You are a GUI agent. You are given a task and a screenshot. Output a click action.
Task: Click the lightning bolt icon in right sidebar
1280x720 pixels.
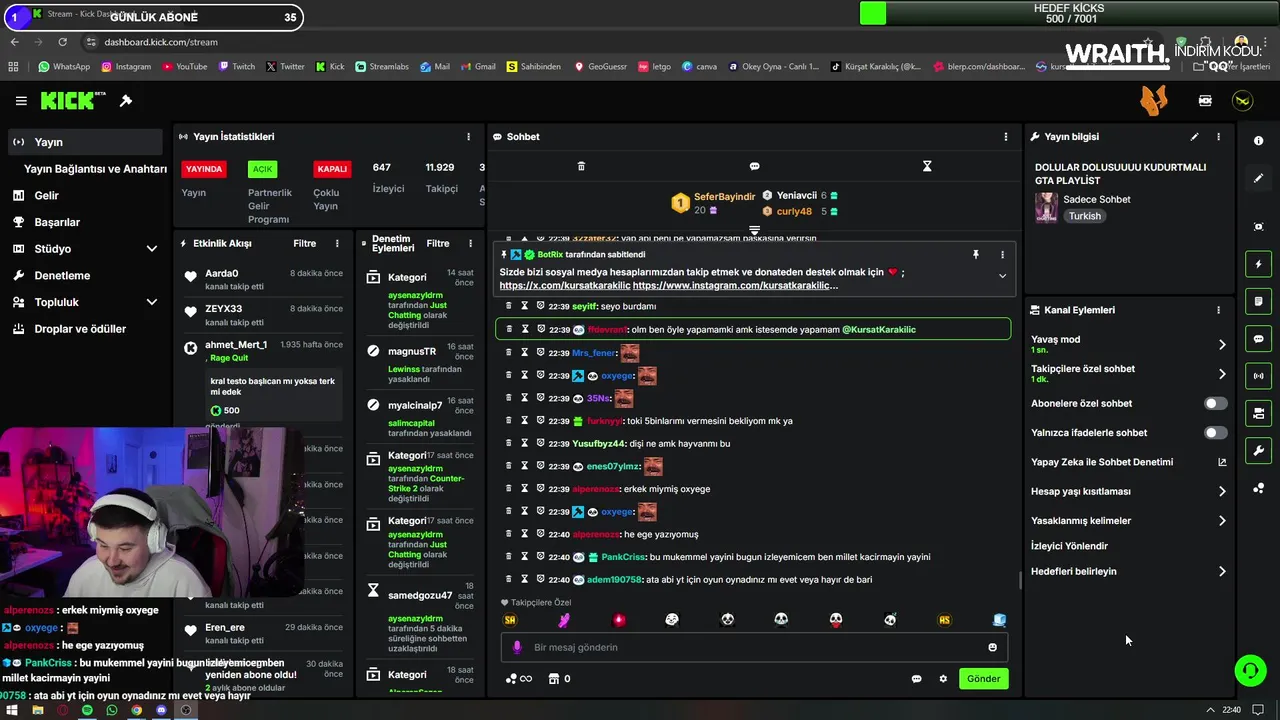pos(1258,264)
